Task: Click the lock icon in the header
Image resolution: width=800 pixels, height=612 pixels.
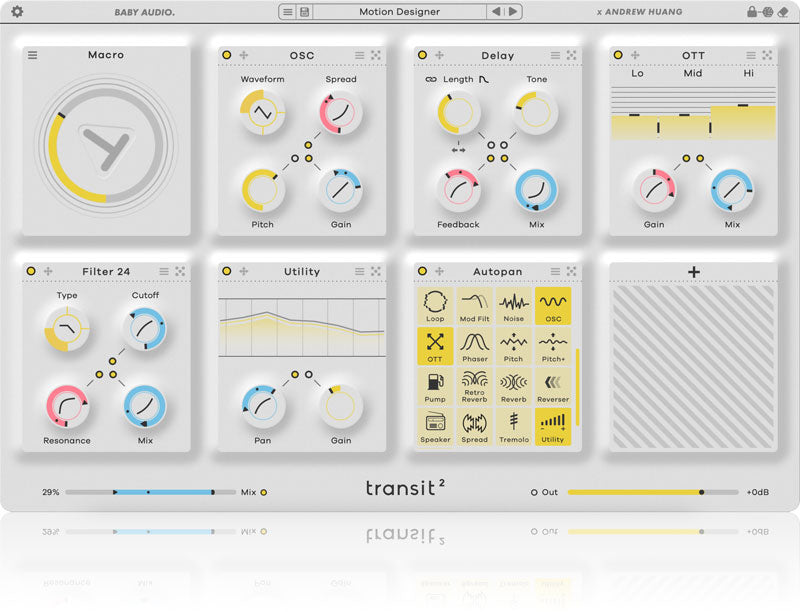Action: coord(752,11)
